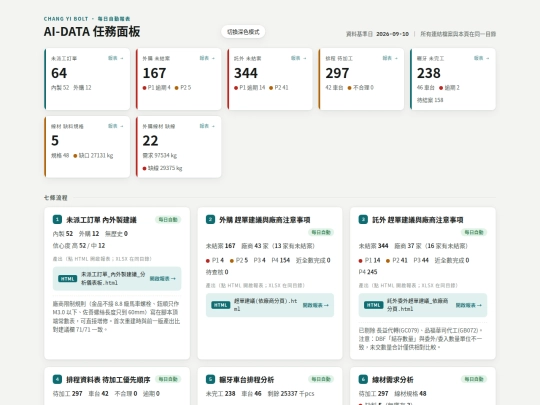Select the 22 figure on 外購線材 card
Screen dimensions: 540x405
(x=150, y=141)
